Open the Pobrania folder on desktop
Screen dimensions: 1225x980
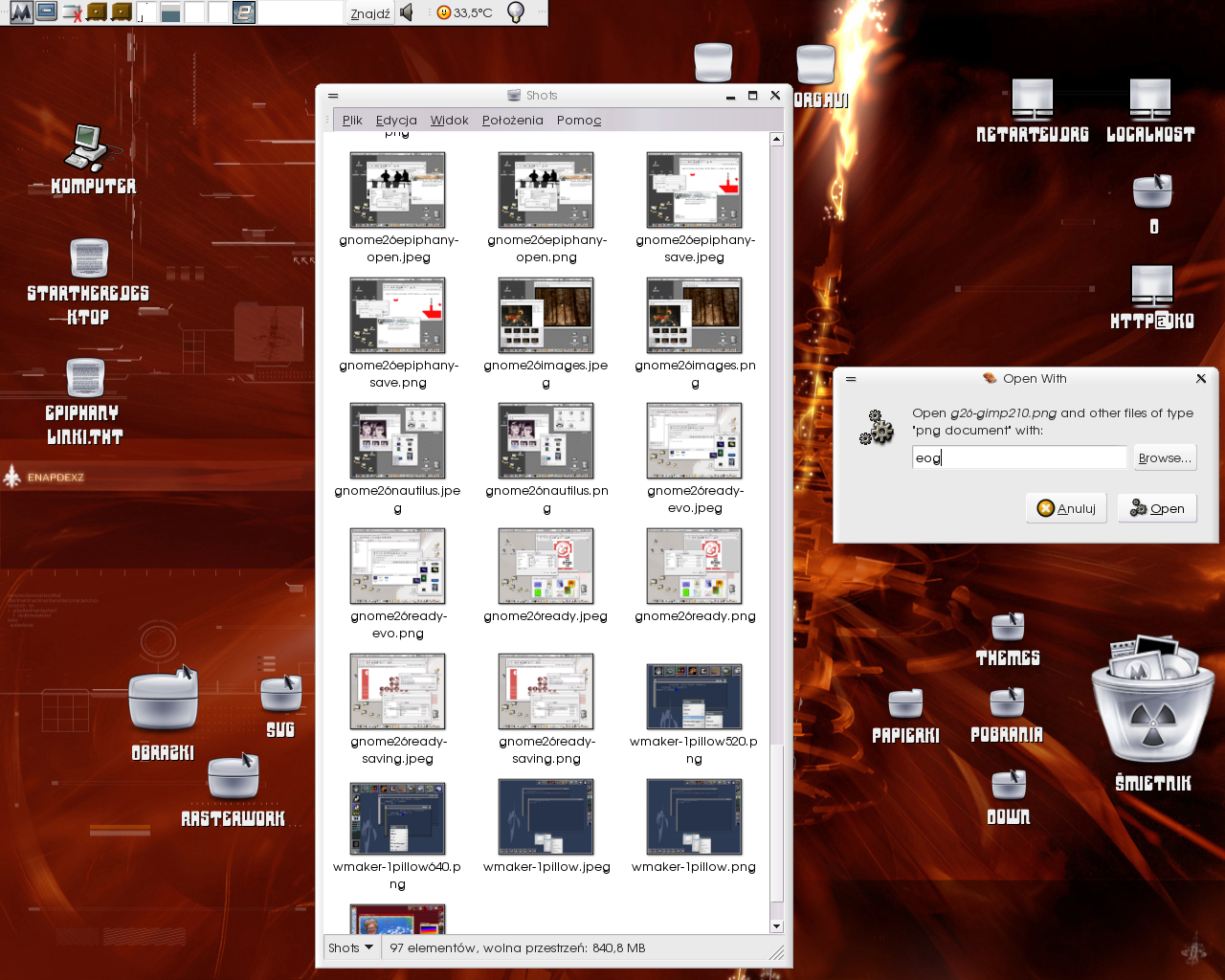[1007, 704]
